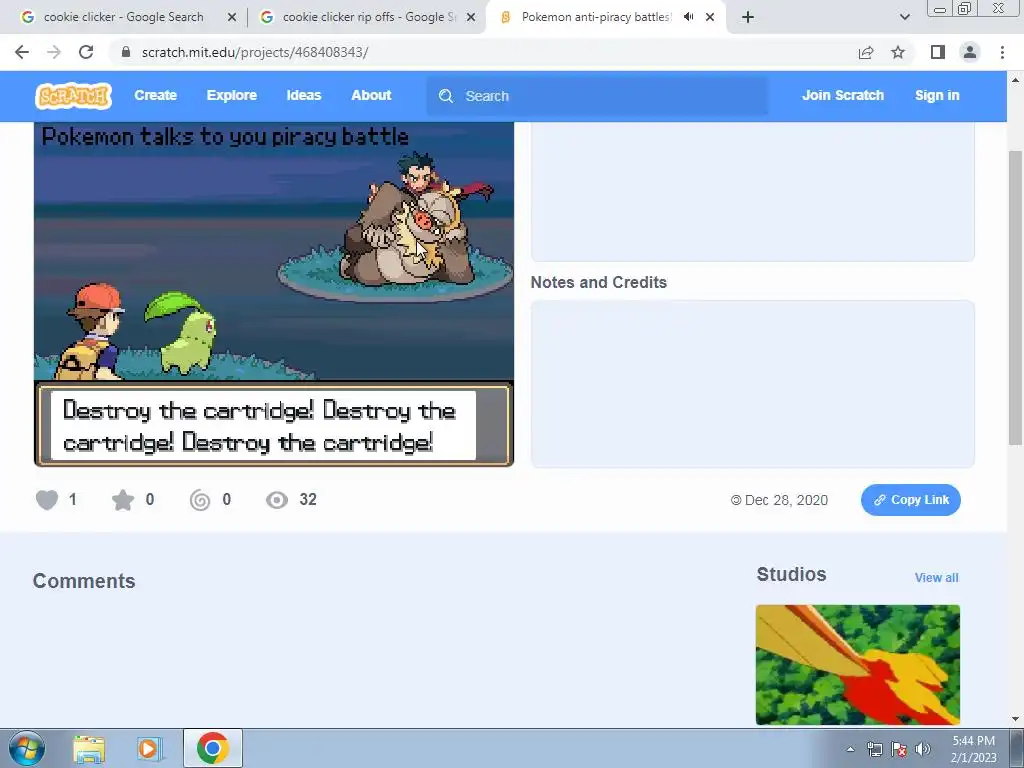Close the Pokemon anti-piracy battles tab
The image size is (1024, 768).
tap(710, 18)
